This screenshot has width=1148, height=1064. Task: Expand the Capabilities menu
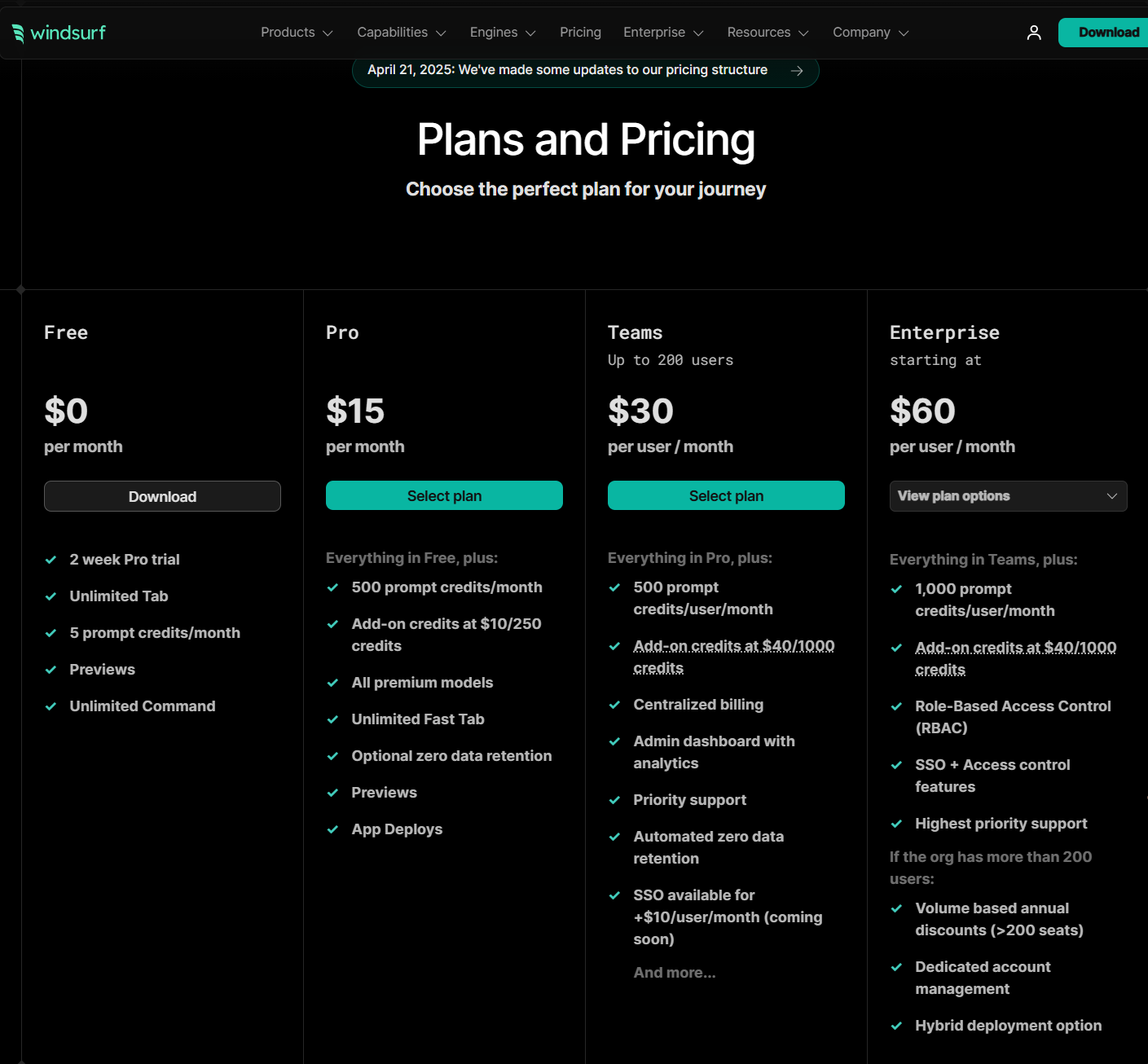(402, 33)
